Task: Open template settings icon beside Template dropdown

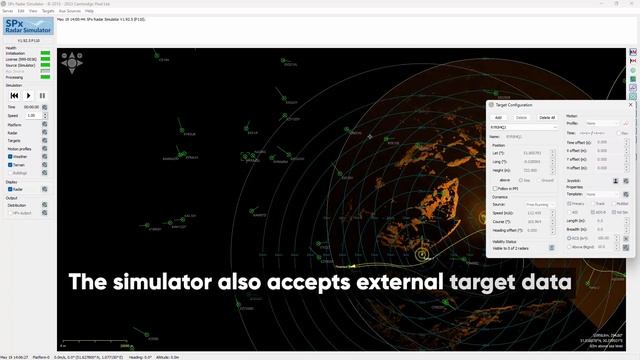Action: click(626, 194)
